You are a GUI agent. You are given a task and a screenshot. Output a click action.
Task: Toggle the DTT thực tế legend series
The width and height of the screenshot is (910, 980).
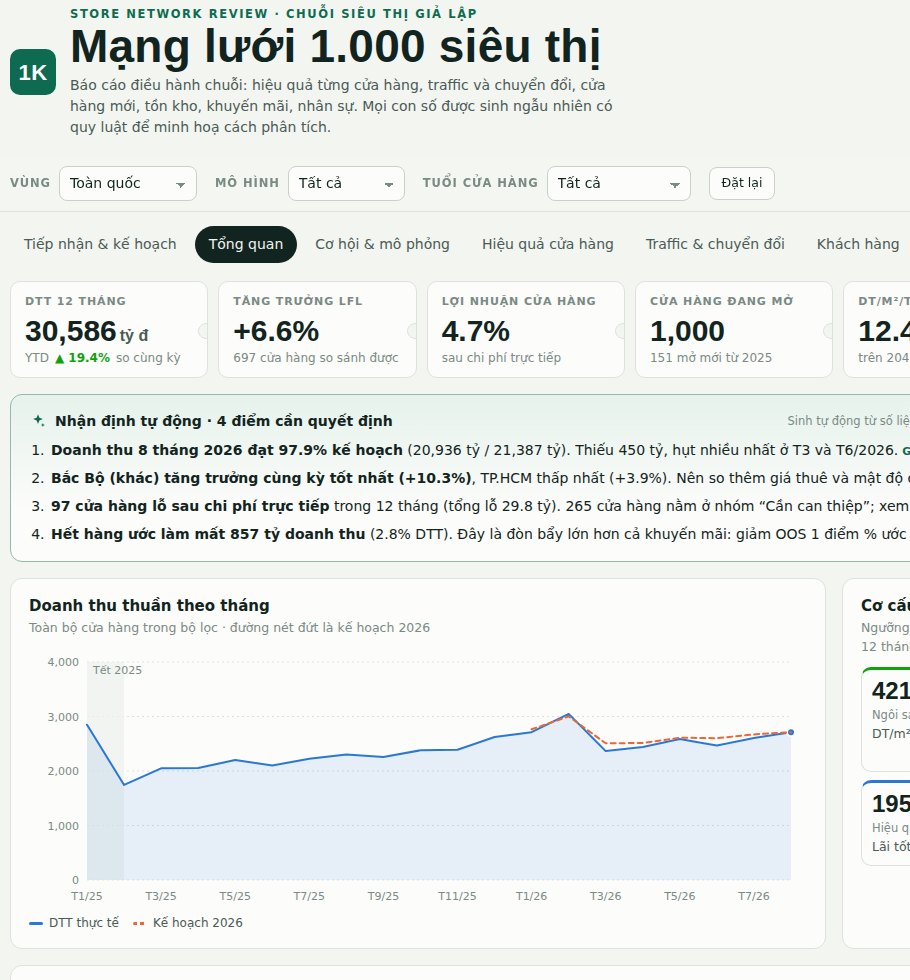pyautogui.click(x=74, y=923)
